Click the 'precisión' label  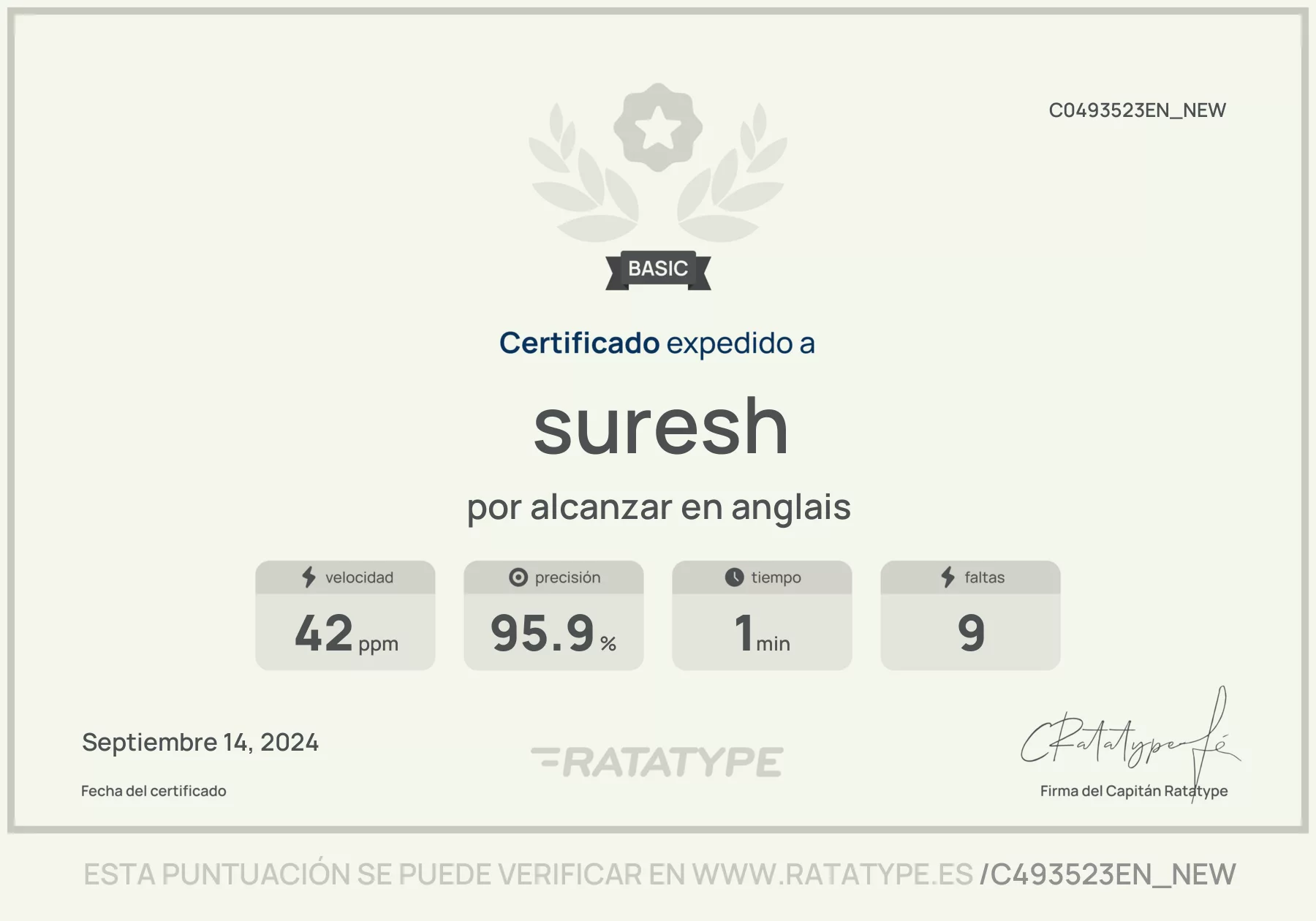[x=567, y=577]
